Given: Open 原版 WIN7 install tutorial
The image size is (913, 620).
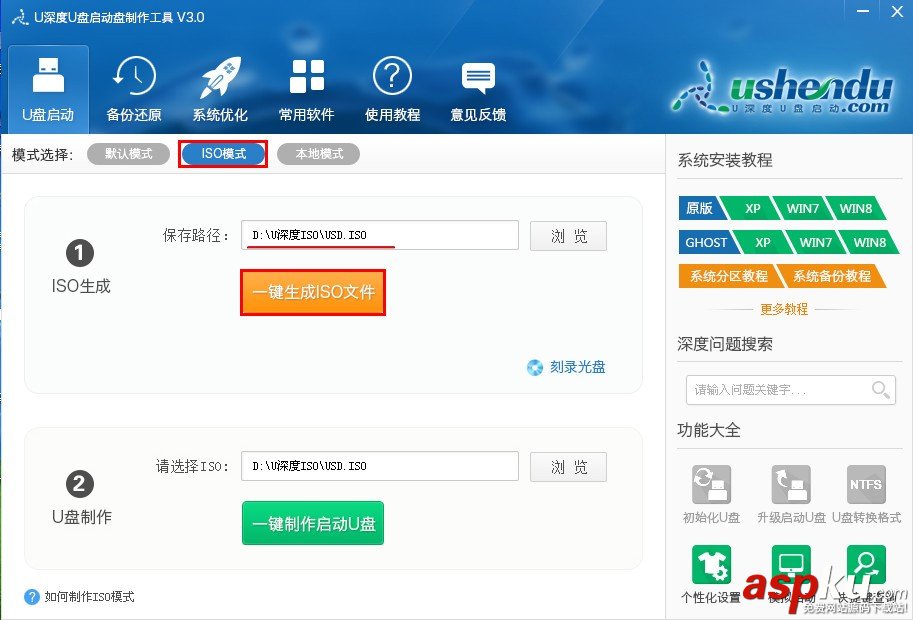Looking at the screenshot, I should point(802,208).
